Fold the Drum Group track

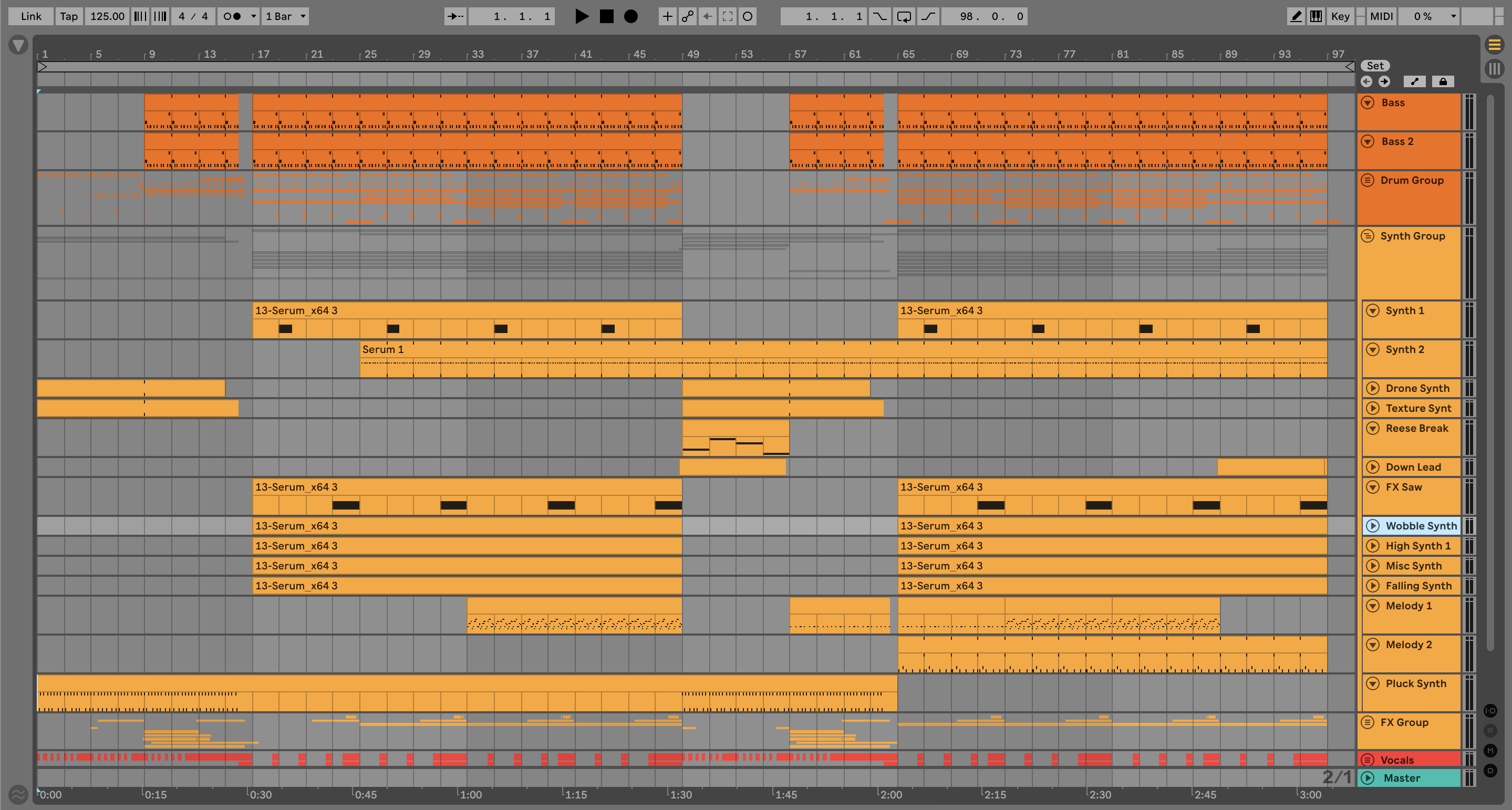pyautogui.click(x=1368, y=180)
